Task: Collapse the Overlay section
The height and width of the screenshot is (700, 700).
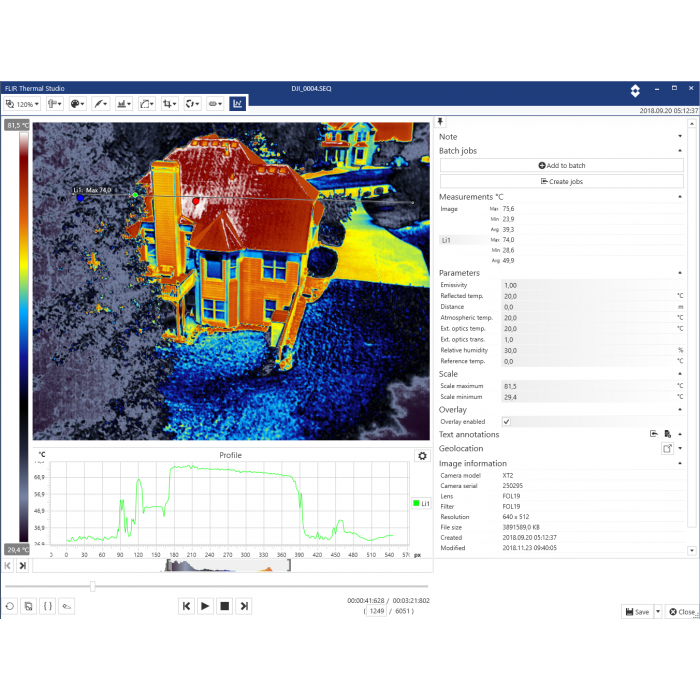Action: click(x=680, y=409)
